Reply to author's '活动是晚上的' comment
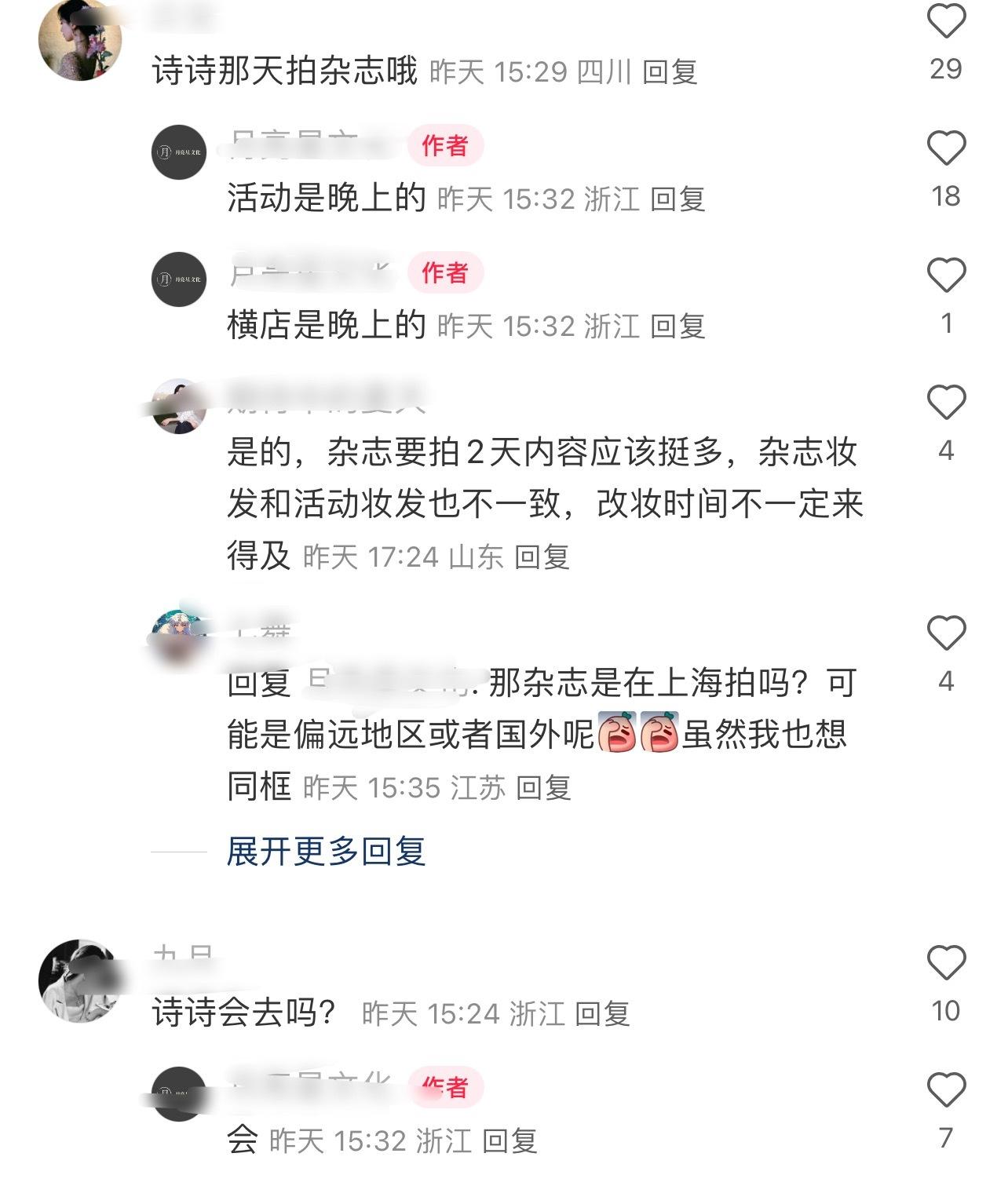The image size is (1008, 1186). (x=677, y=199)
